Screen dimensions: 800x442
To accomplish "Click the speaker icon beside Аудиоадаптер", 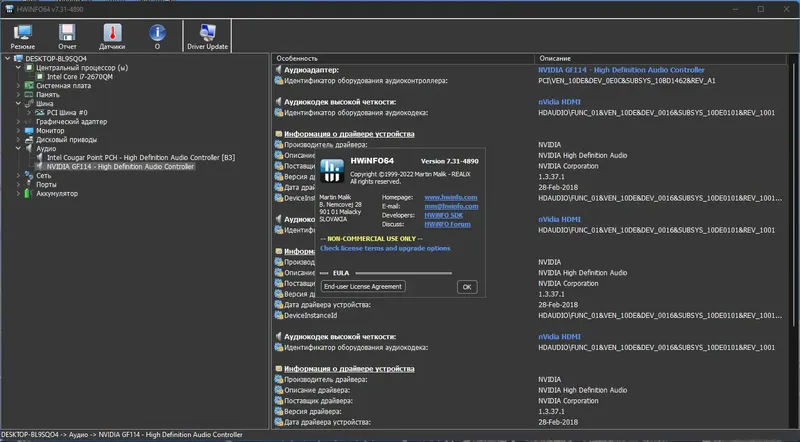I will tap(279, 70).
